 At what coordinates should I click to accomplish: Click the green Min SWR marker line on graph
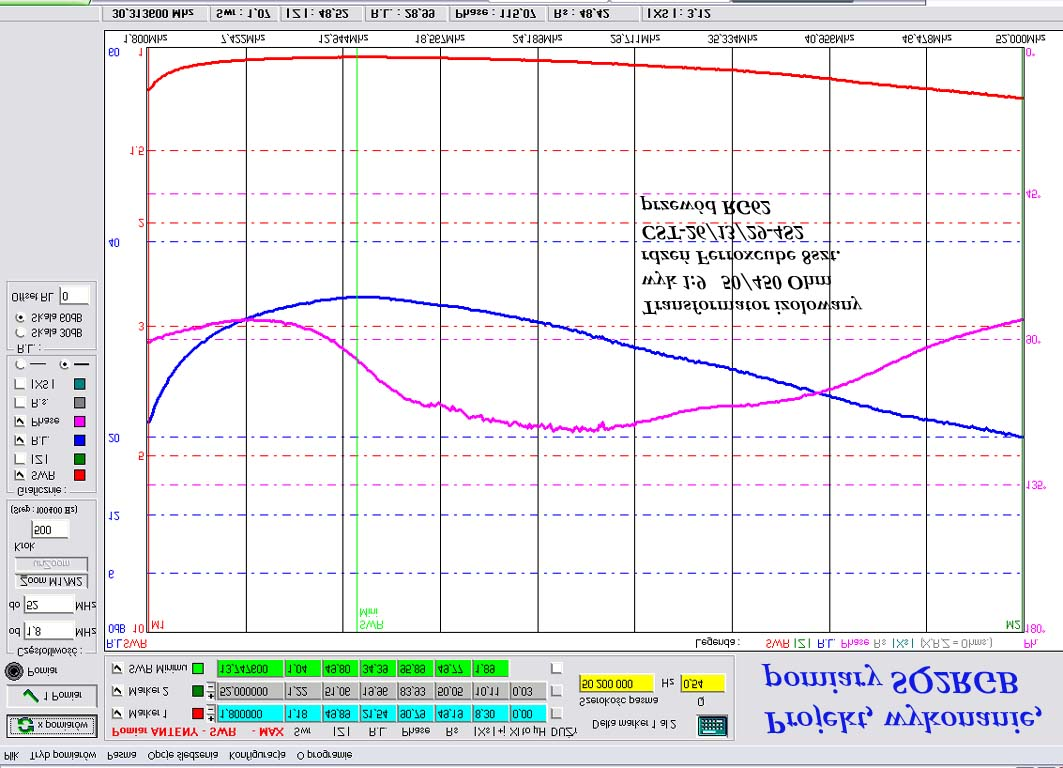[x=357, y=339]
